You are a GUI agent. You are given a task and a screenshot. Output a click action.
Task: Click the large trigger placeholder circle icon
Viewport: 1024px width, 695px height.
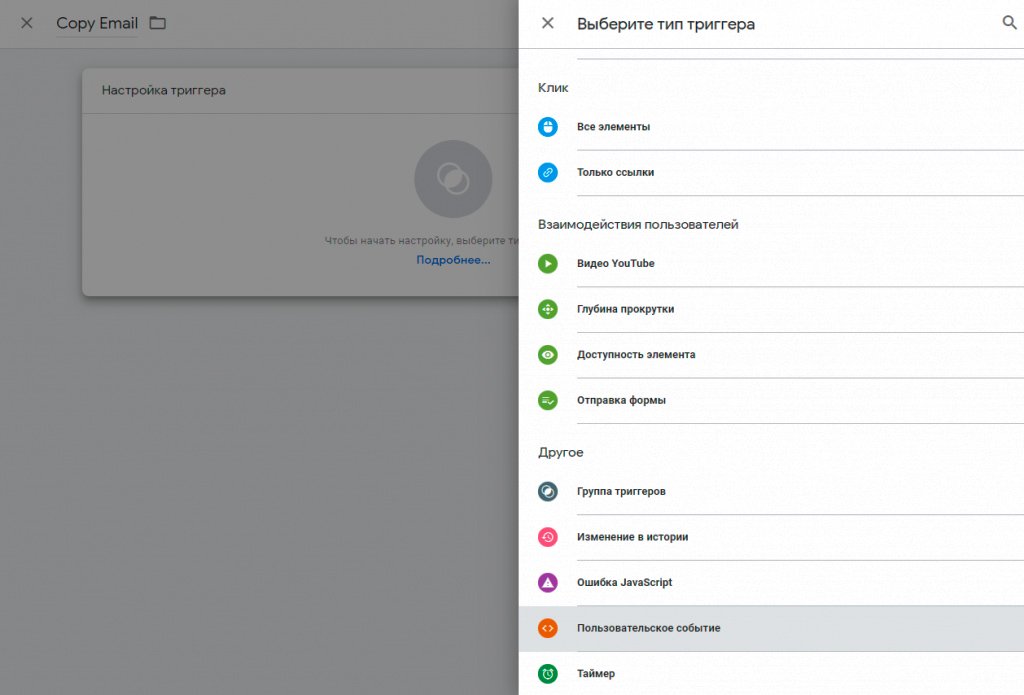453,178
